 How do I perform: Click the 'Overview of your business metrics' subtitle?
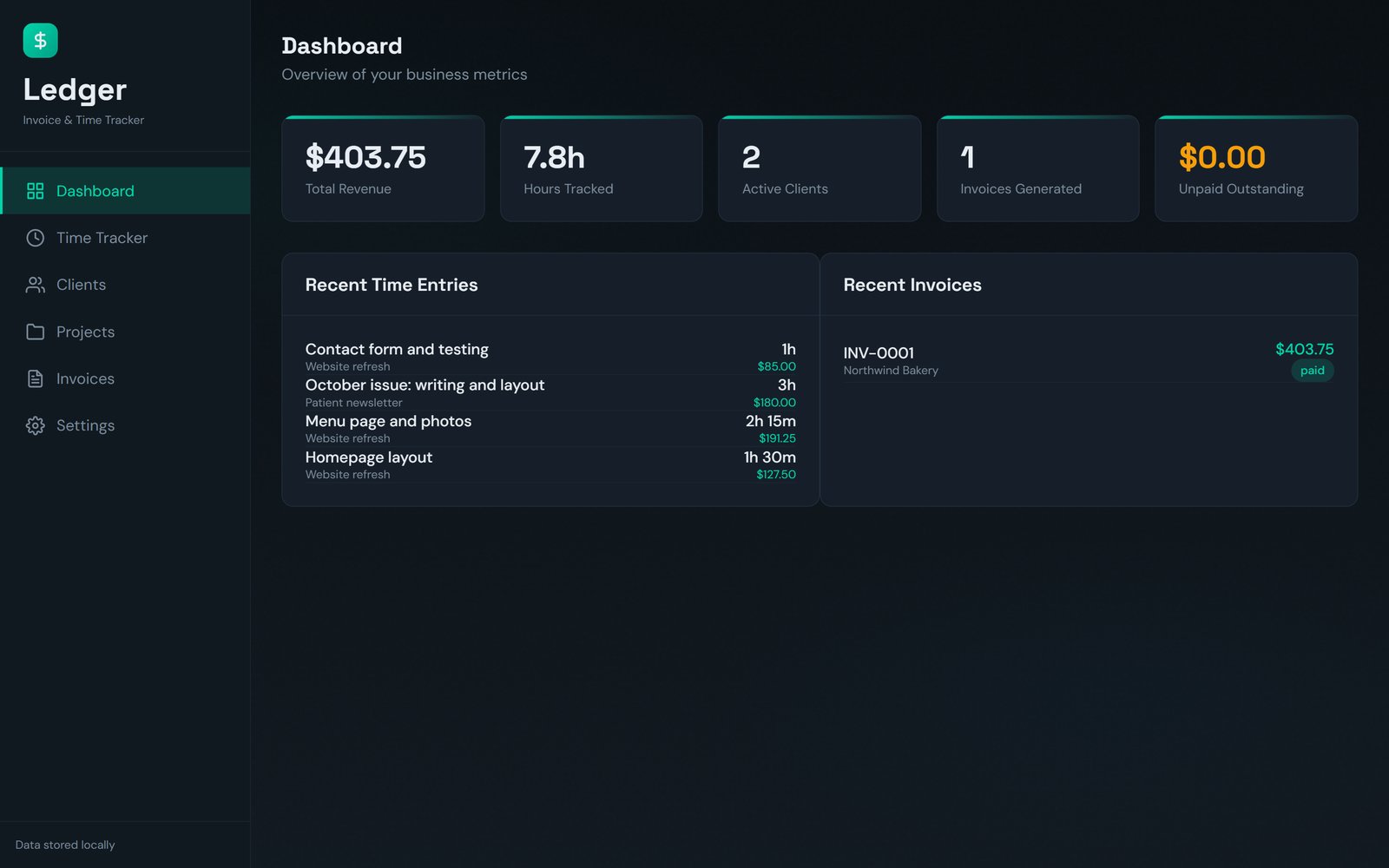pyautogui.click(x=405, y=75)
